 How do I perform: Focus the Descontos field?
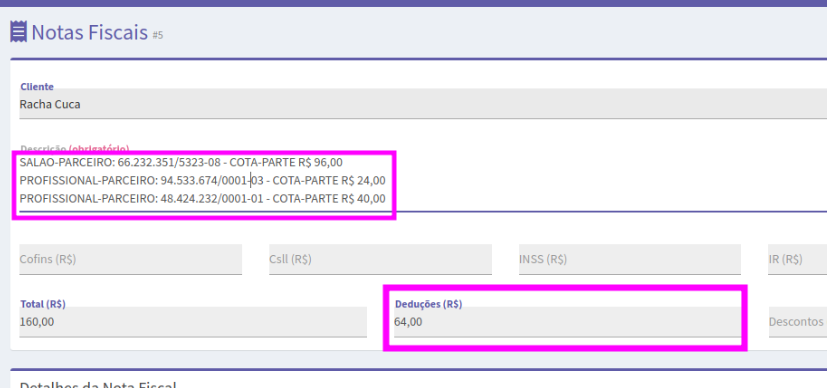[797, 322]
